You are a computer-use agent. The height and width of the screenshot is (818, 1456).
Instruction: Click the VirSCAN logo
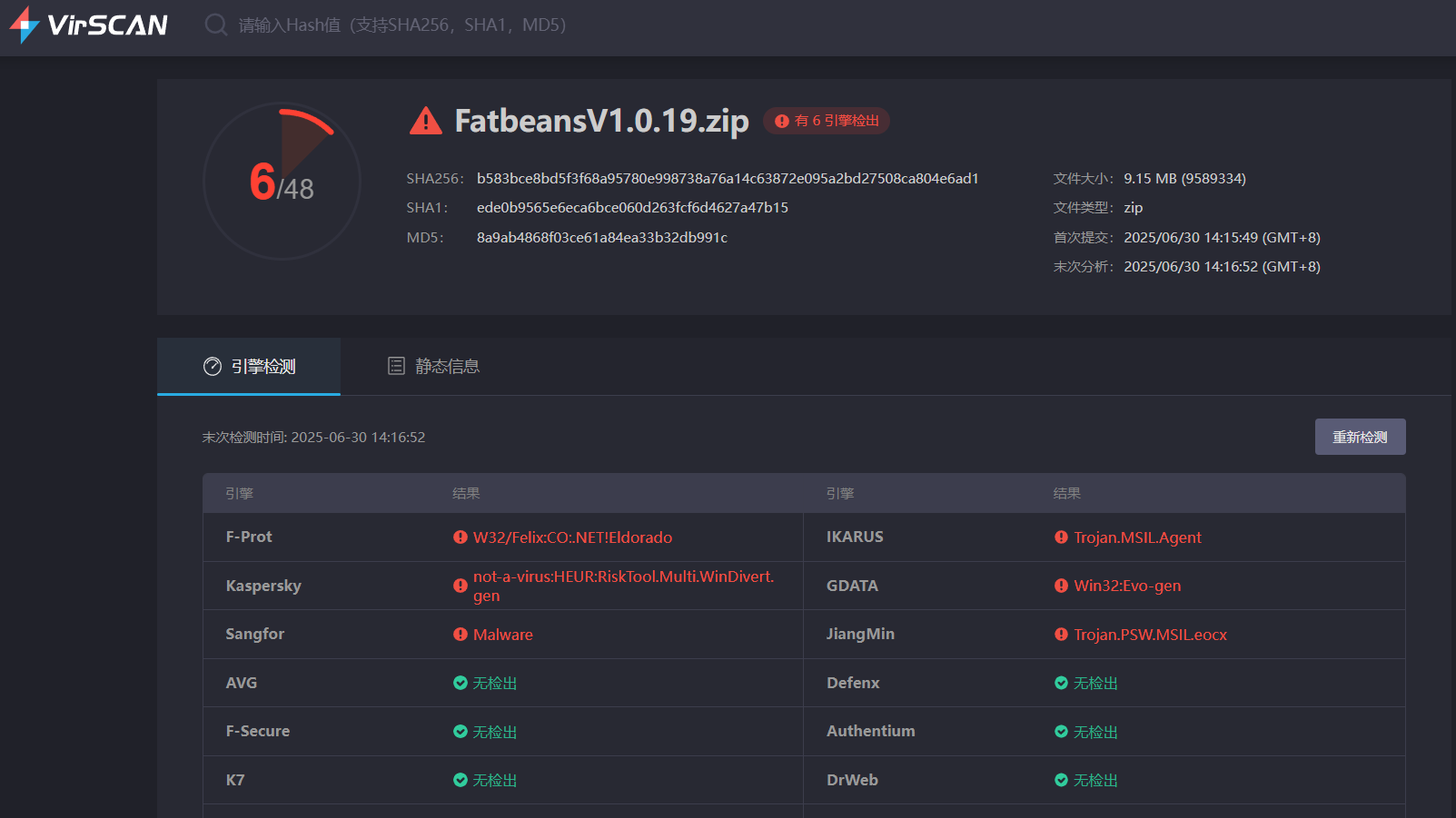click(88, 25)
